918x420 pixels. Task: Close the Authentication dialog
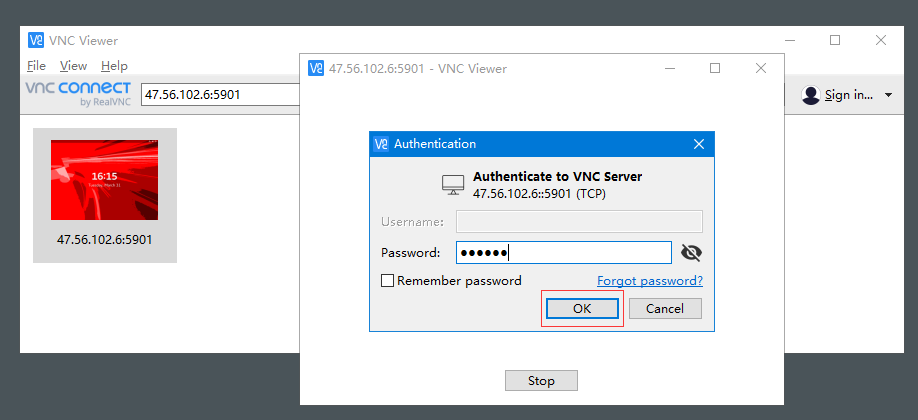point(699,144)
